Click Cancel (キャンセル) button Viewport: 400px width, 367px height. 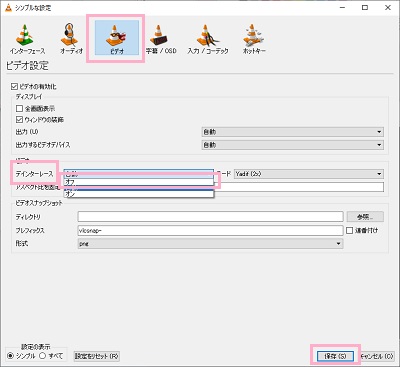377,356
